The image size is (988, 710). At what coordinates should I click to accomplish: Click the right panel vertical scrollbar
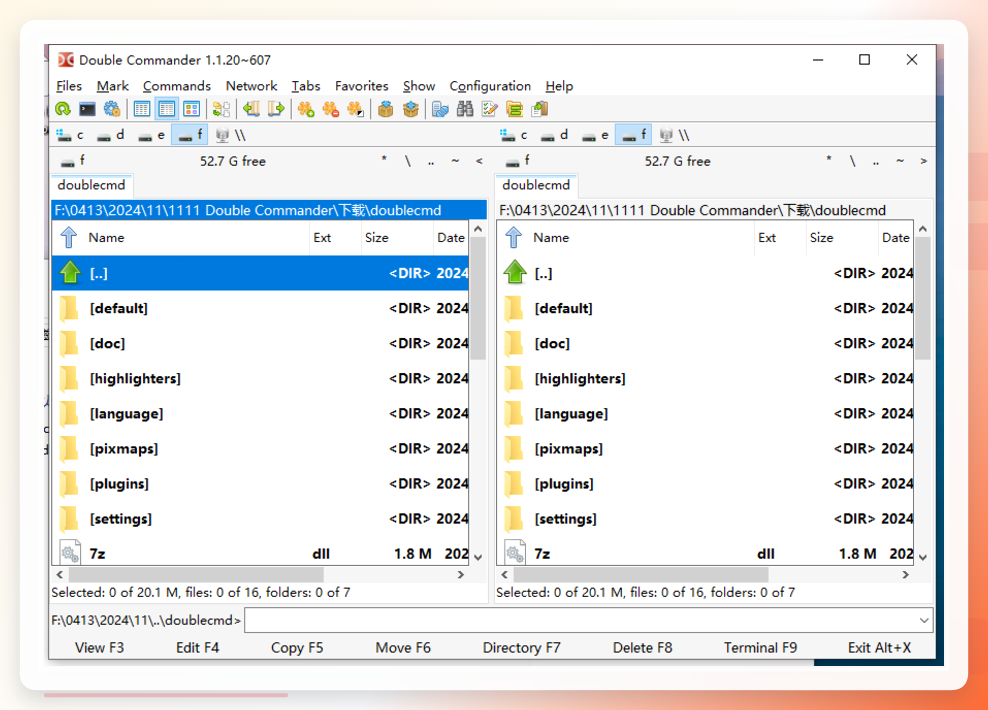tap(923, 393)
